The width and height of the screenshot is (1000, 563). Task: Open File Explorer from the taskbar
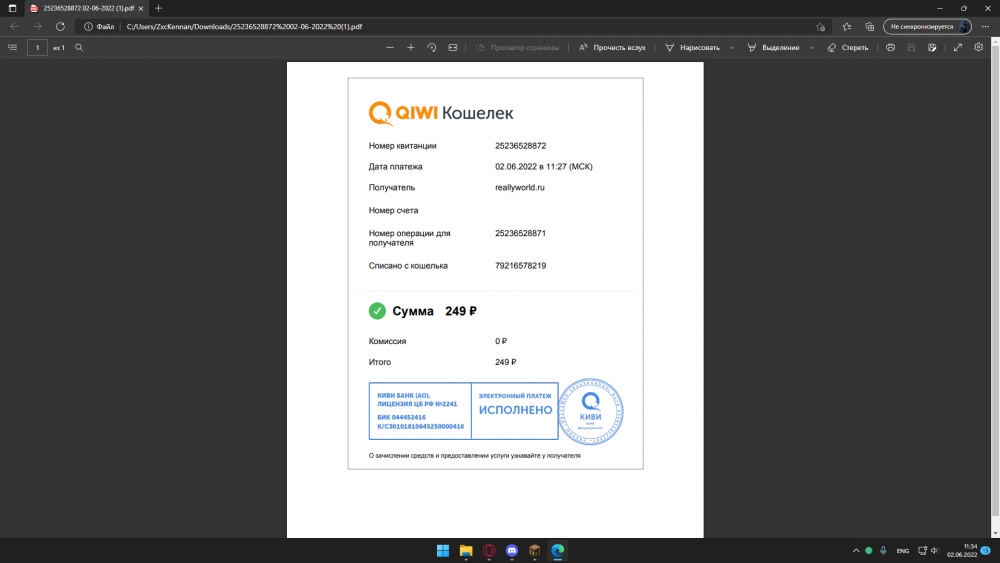pos(466,551)
